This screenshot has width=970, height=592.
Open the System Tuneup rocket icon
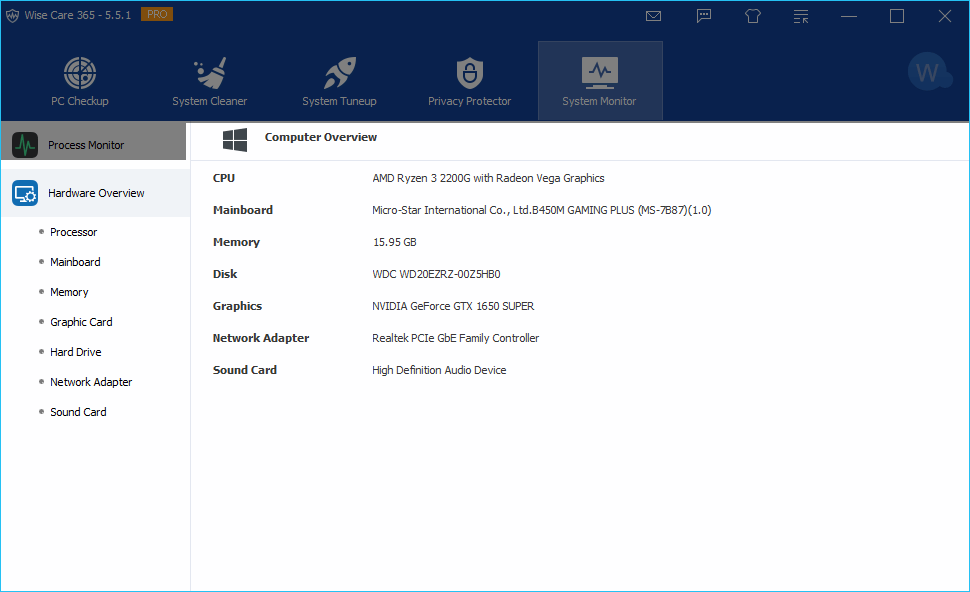(x=340, y=73)
